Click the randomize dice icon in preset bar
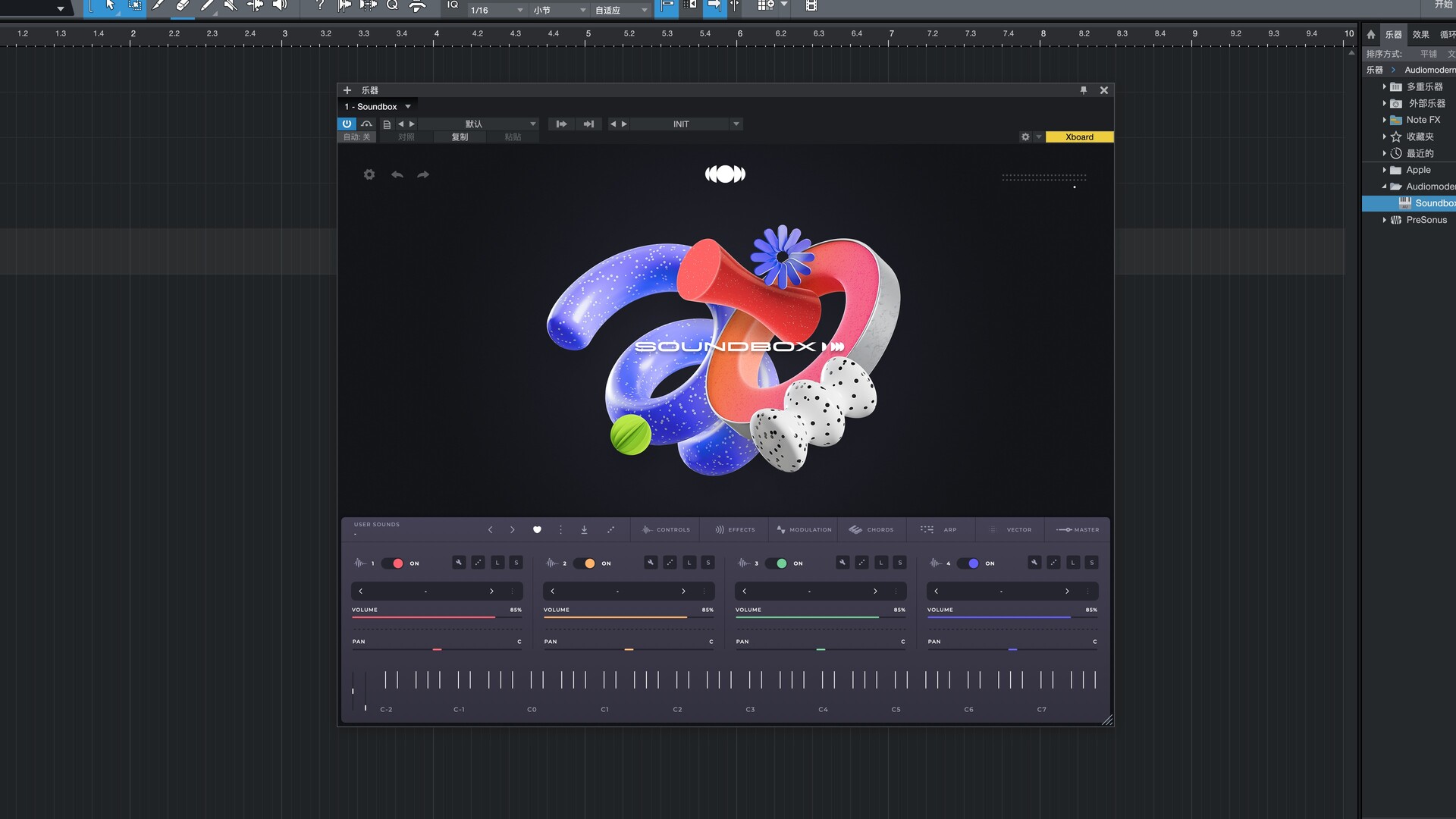 pos(610,530)
